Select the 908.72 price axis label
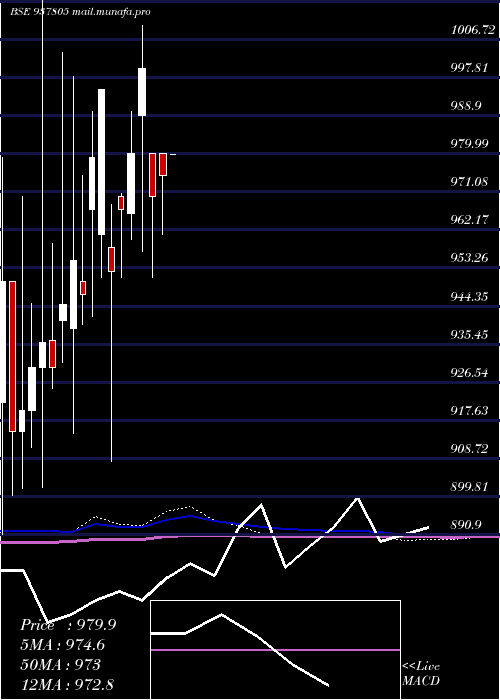The width and height of the screenshot is (500, 700). [469, 448]
